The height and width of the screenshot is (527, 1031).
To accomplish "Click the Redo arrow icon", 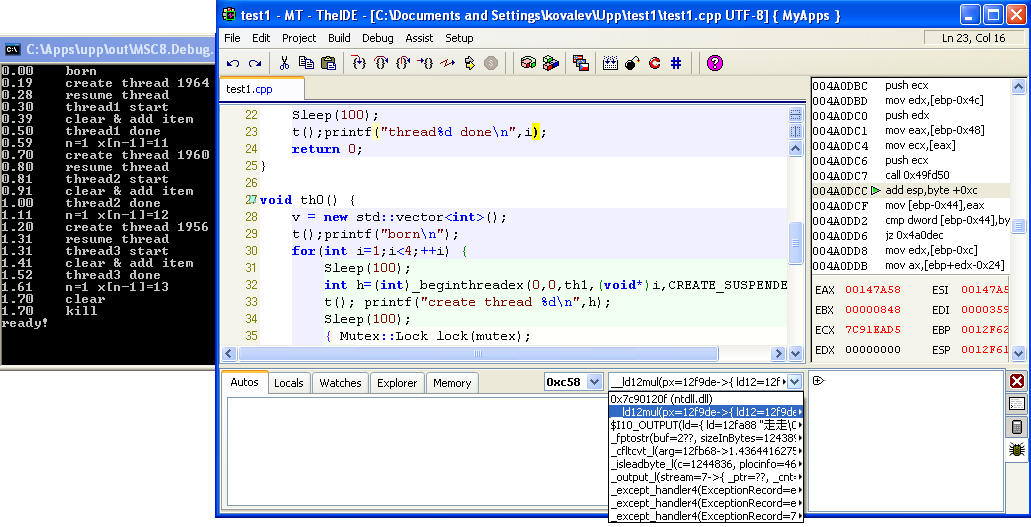I will (255, 63).
